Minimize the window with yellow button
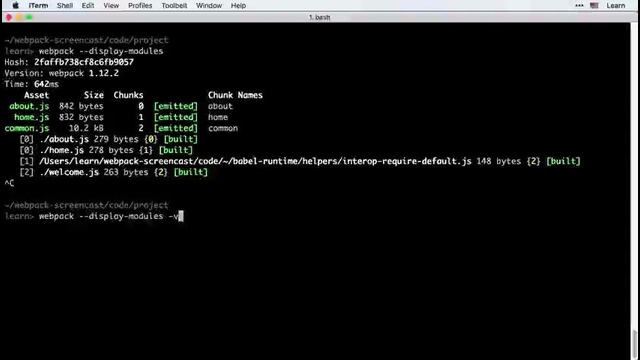This screenshot has width=640, height=360. (x=19, y=17)
